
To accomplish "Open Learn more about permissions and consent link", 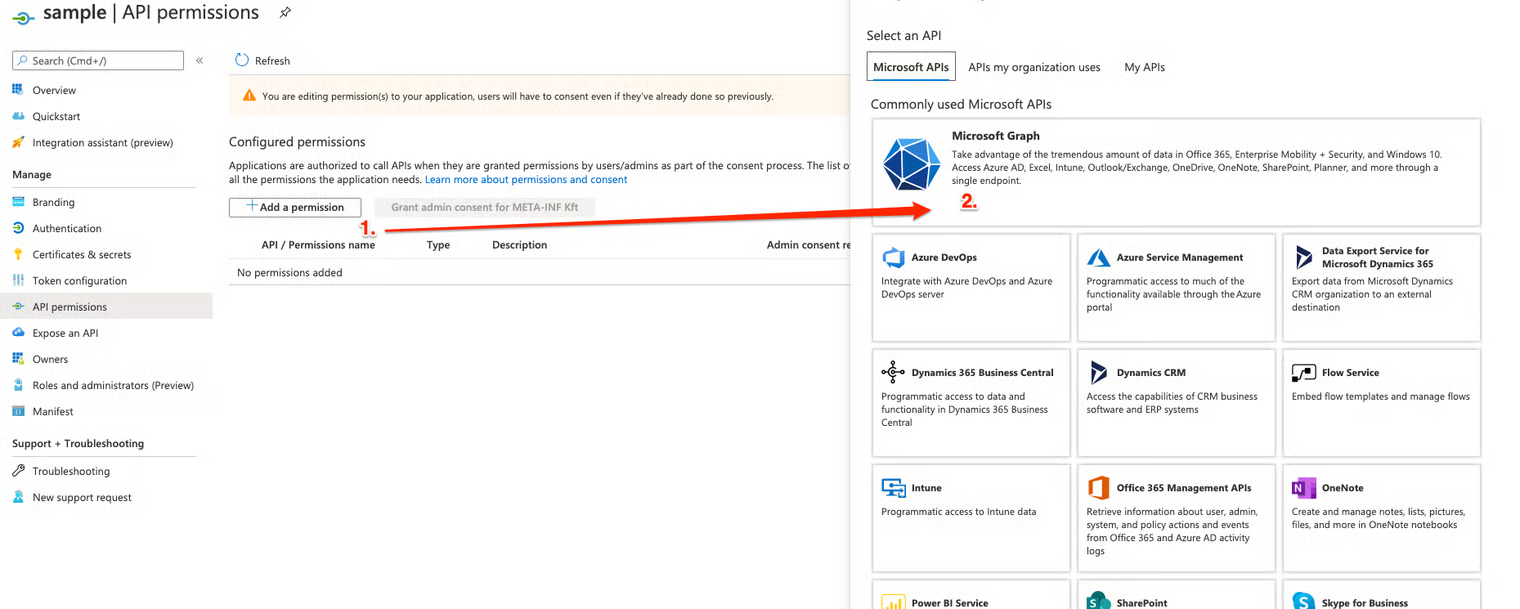I will [x=526, y=180].
